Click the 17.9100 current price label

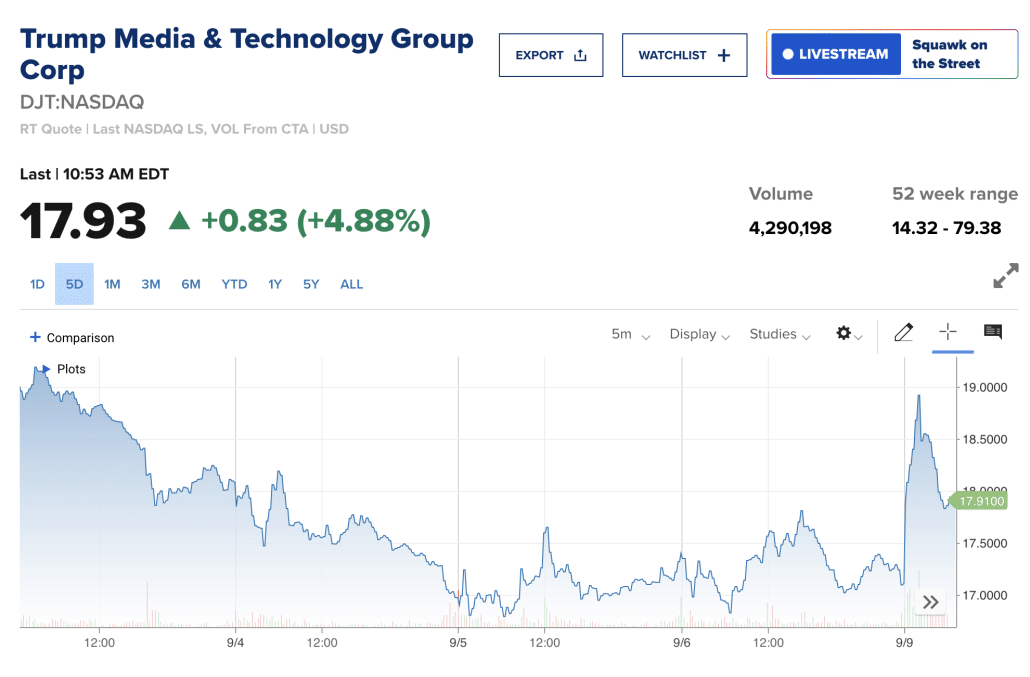[980, 502]
